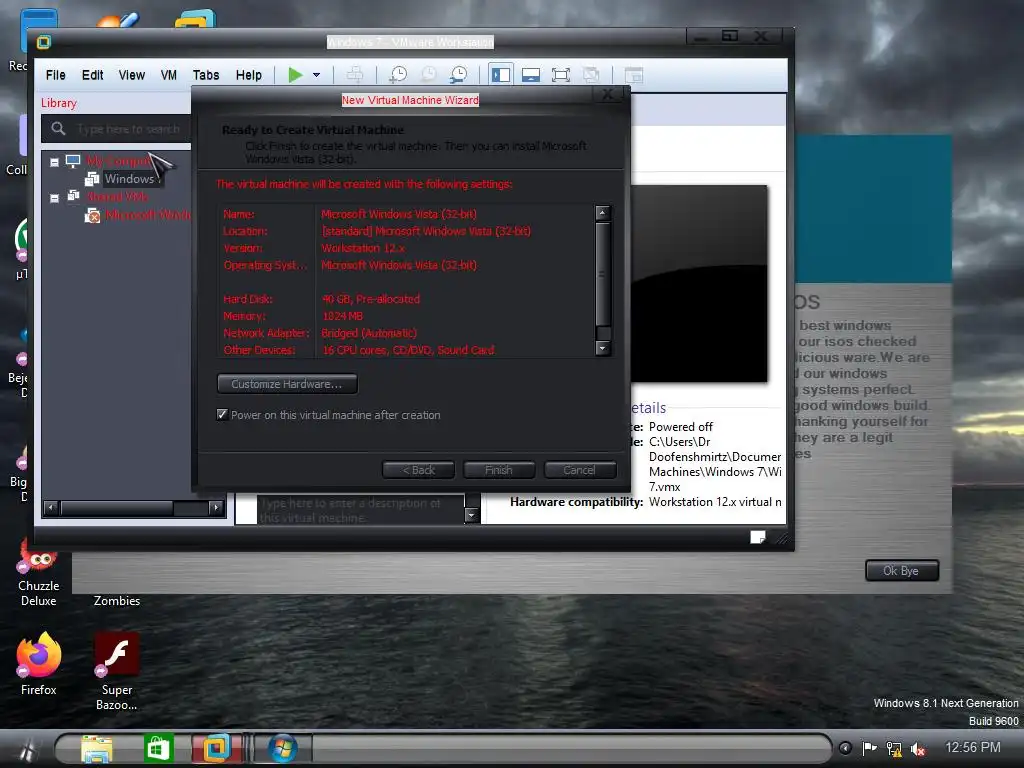Click the settings list scroll up arrow
The width and height of the screenshot is (1024, 768).
(603, 213)
